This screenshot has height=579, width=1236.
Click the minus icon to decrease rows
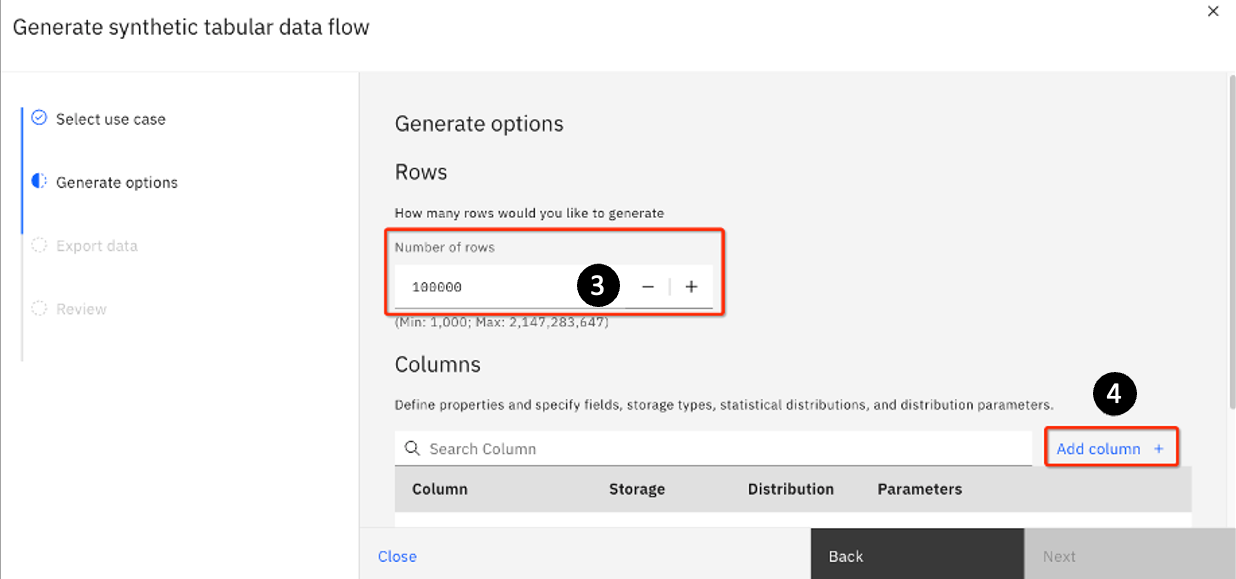[648, 287]
